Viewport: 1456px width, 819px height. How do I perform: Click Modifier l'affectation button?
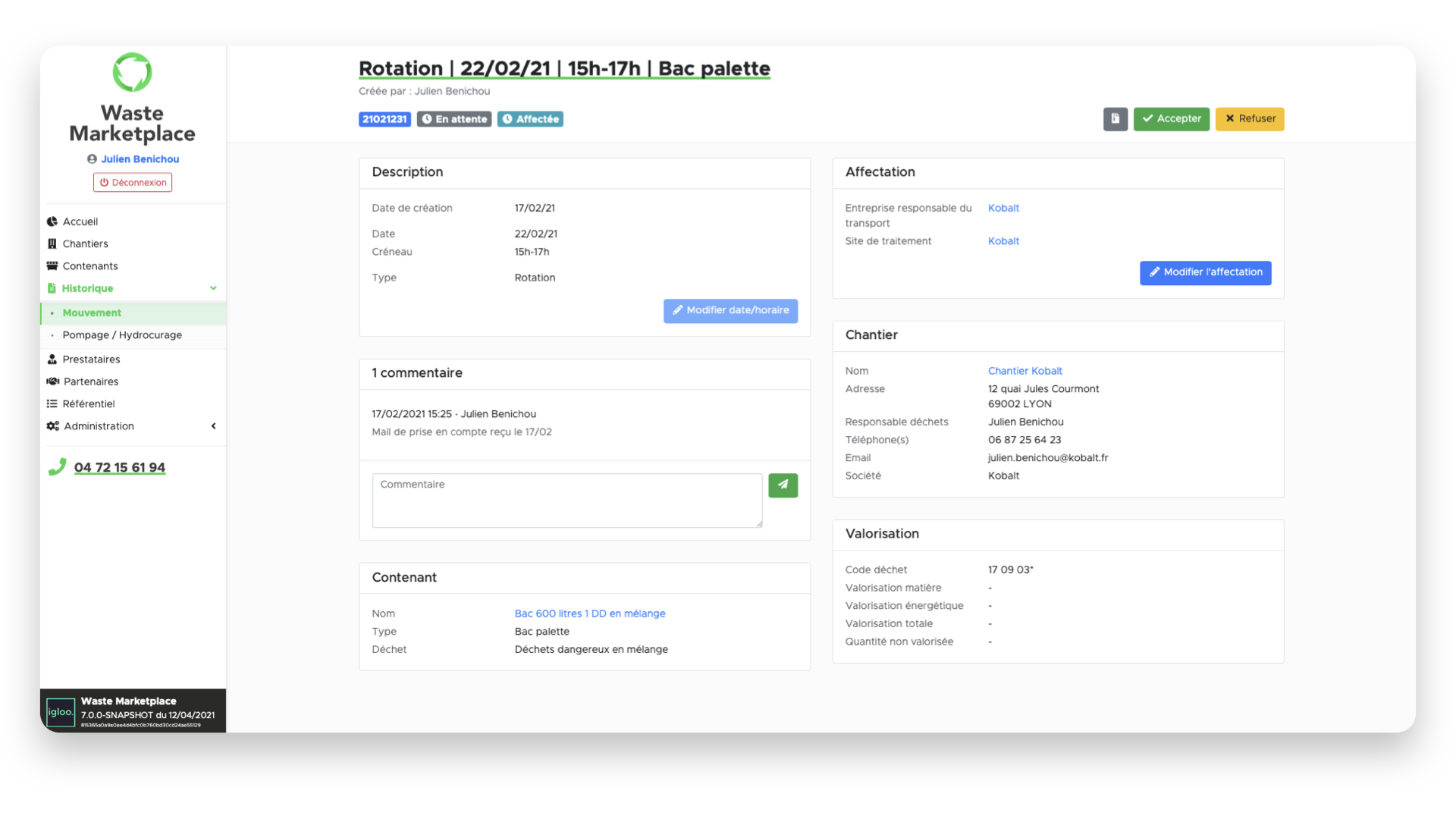point(1205,272)
